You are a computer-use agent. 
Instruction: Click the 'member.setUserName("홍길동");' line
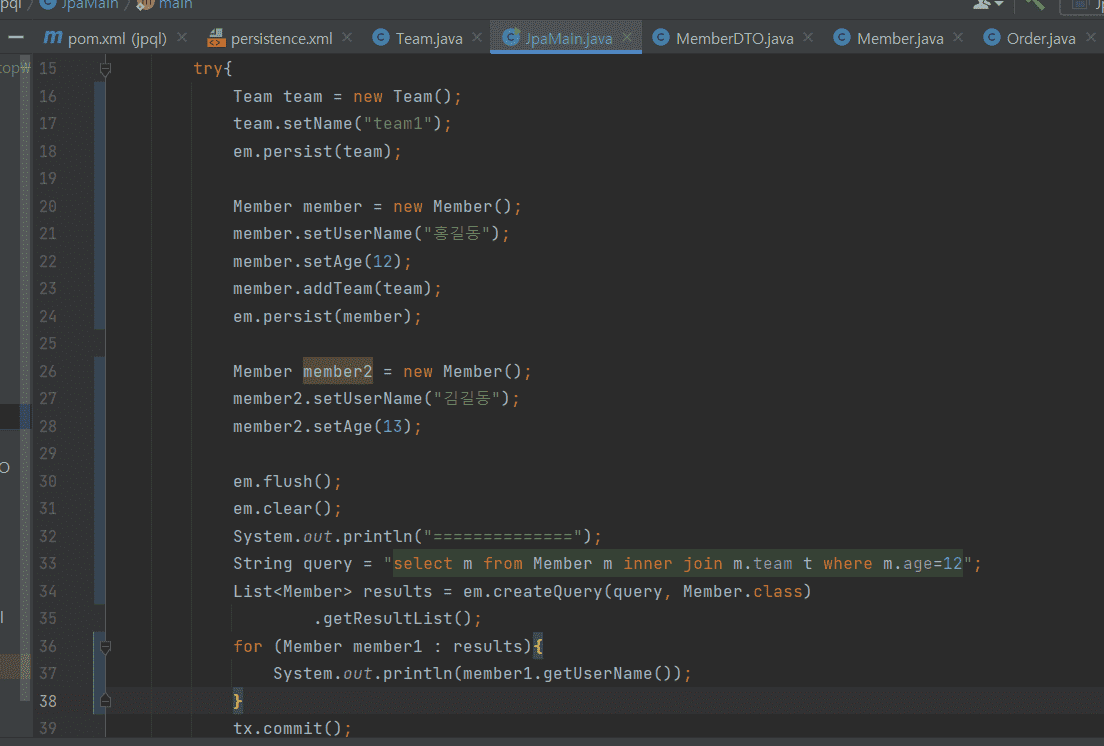pyautogui.click(x=371, y=234)
